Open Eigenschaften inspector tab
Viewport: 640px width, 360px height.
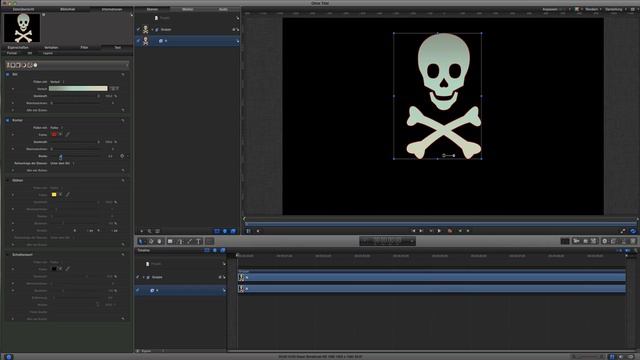coord(18,47)
